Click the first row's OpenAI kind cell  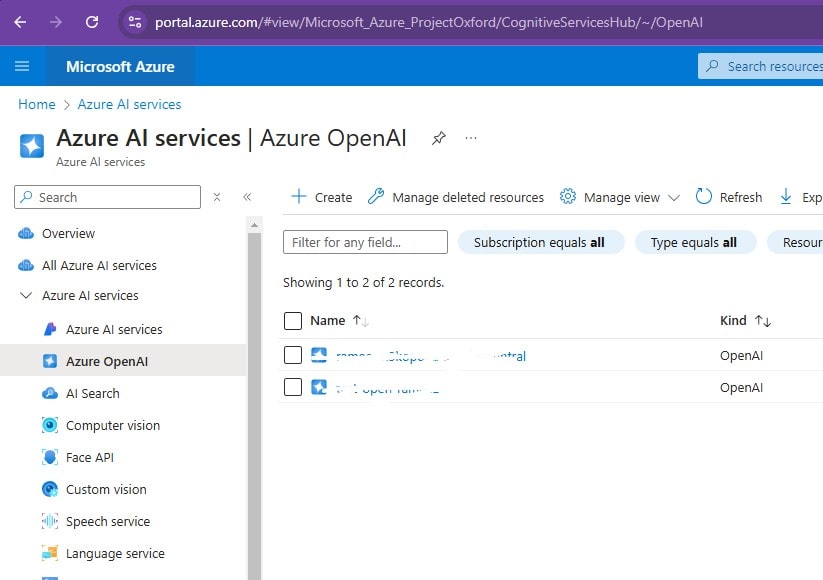(x=741, y=356)
